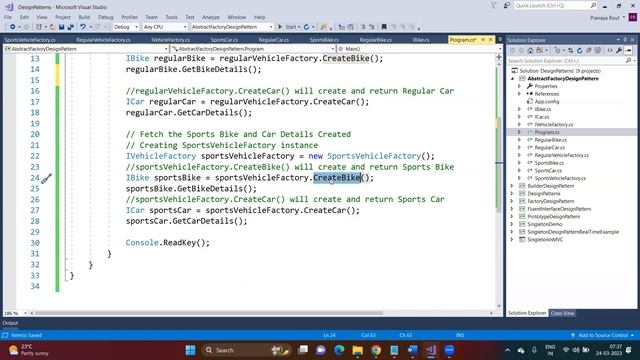Expand the FactoryDesignPattern project
The width and height of the screenshot is (640, 360).
pos(512,201)
